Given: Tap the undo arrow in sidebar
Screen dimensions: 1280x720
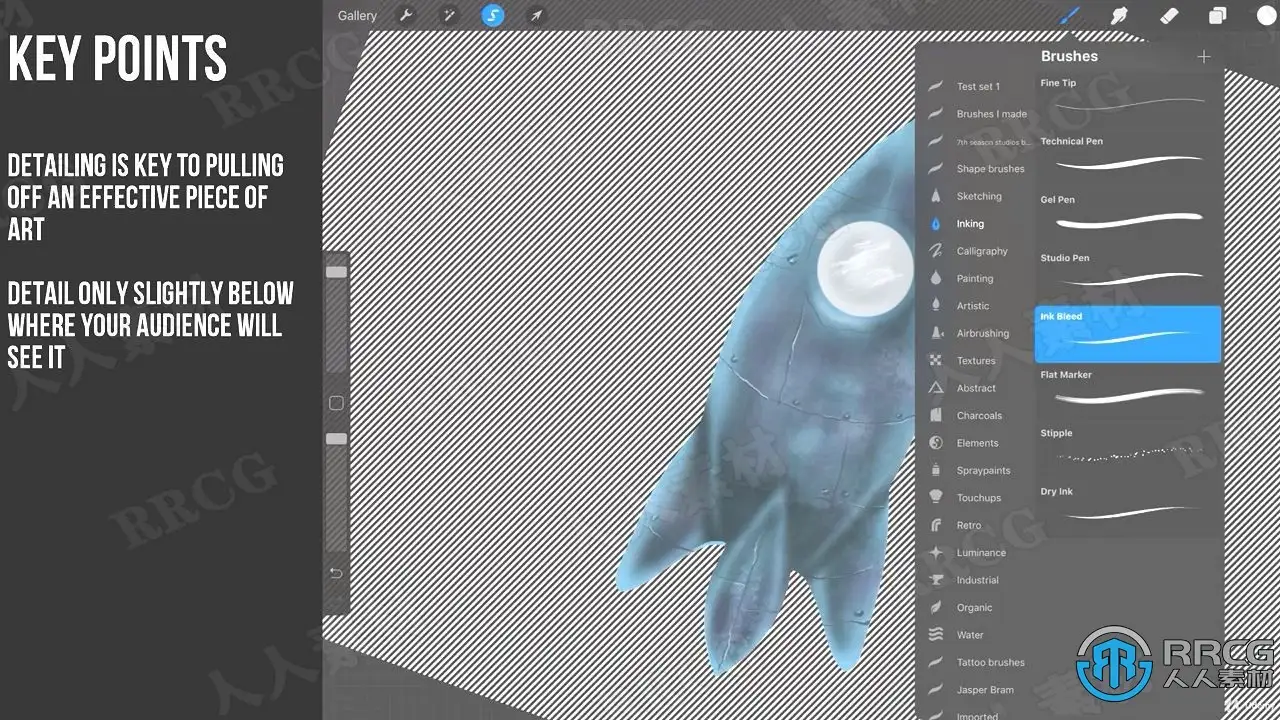Looking at the screenshot, I should point(336,573).
